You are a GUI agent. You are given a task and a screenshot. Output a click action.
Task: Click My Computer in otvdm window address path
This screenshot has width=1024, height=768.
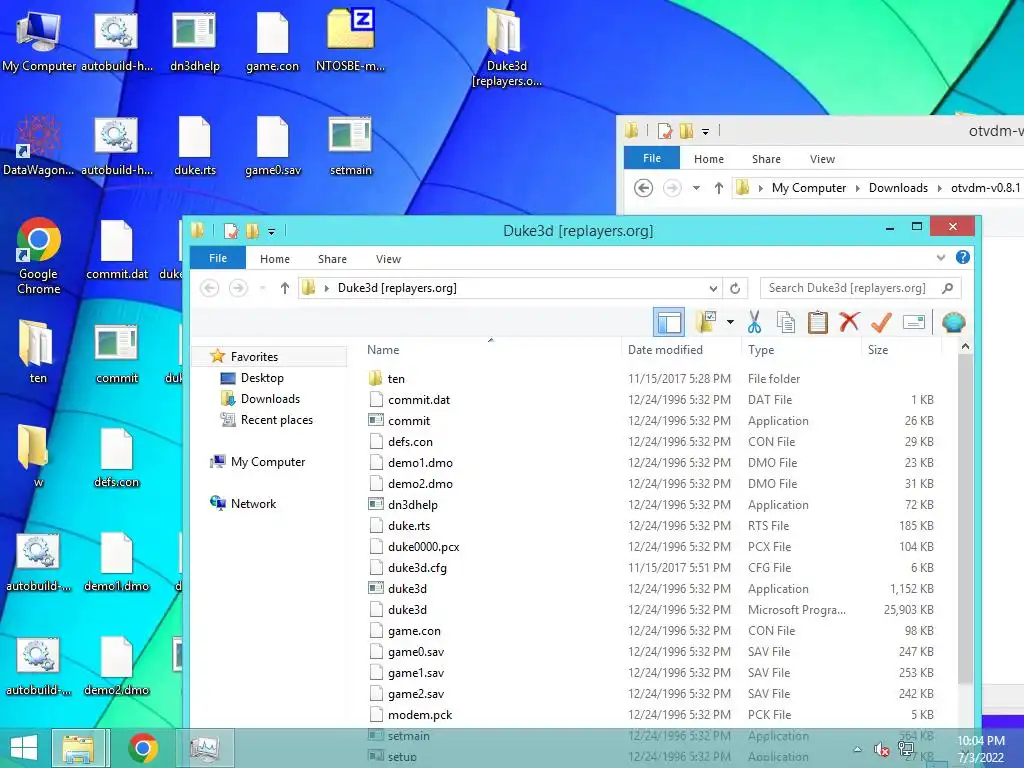click(808, 188)
